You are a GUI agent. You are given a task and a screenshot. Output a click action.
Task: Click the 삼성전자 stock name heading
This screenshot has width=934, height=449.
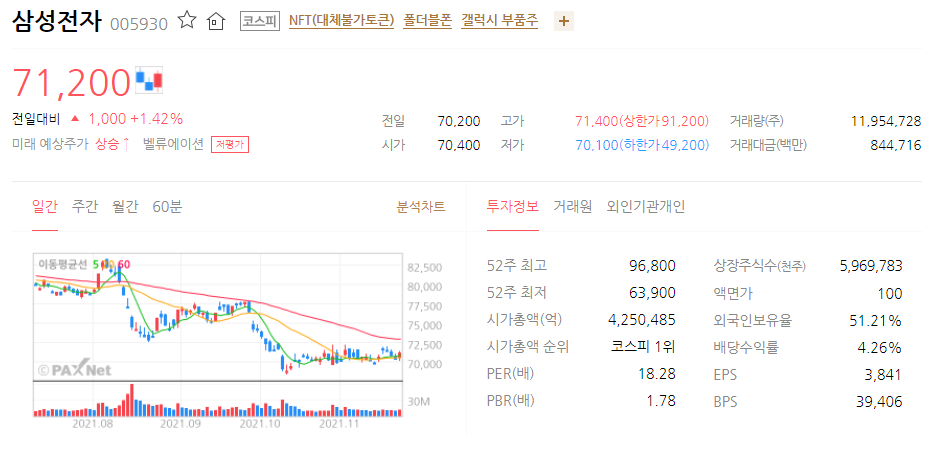(57, 21)
